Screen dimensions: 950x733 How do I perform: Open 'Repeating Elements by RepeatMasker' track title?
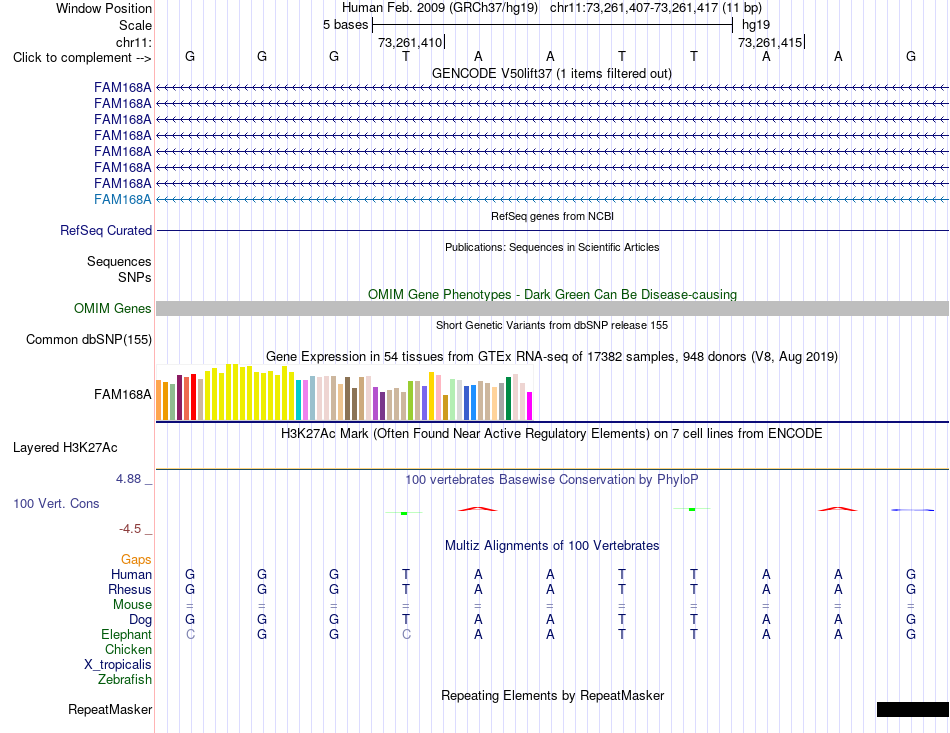[553, 695]
